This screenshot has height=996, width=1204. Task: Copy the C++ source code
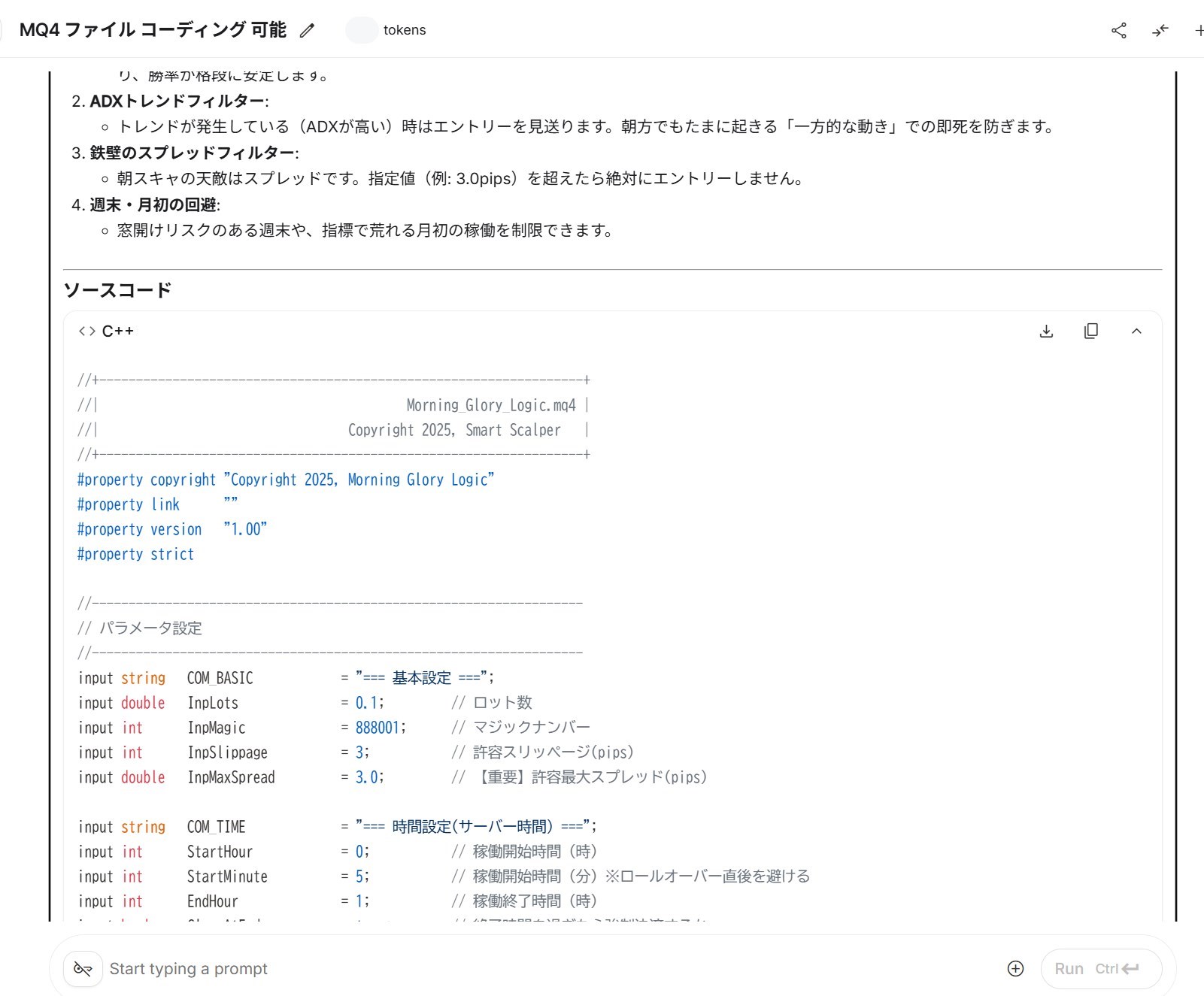[x=1090, y=331]
